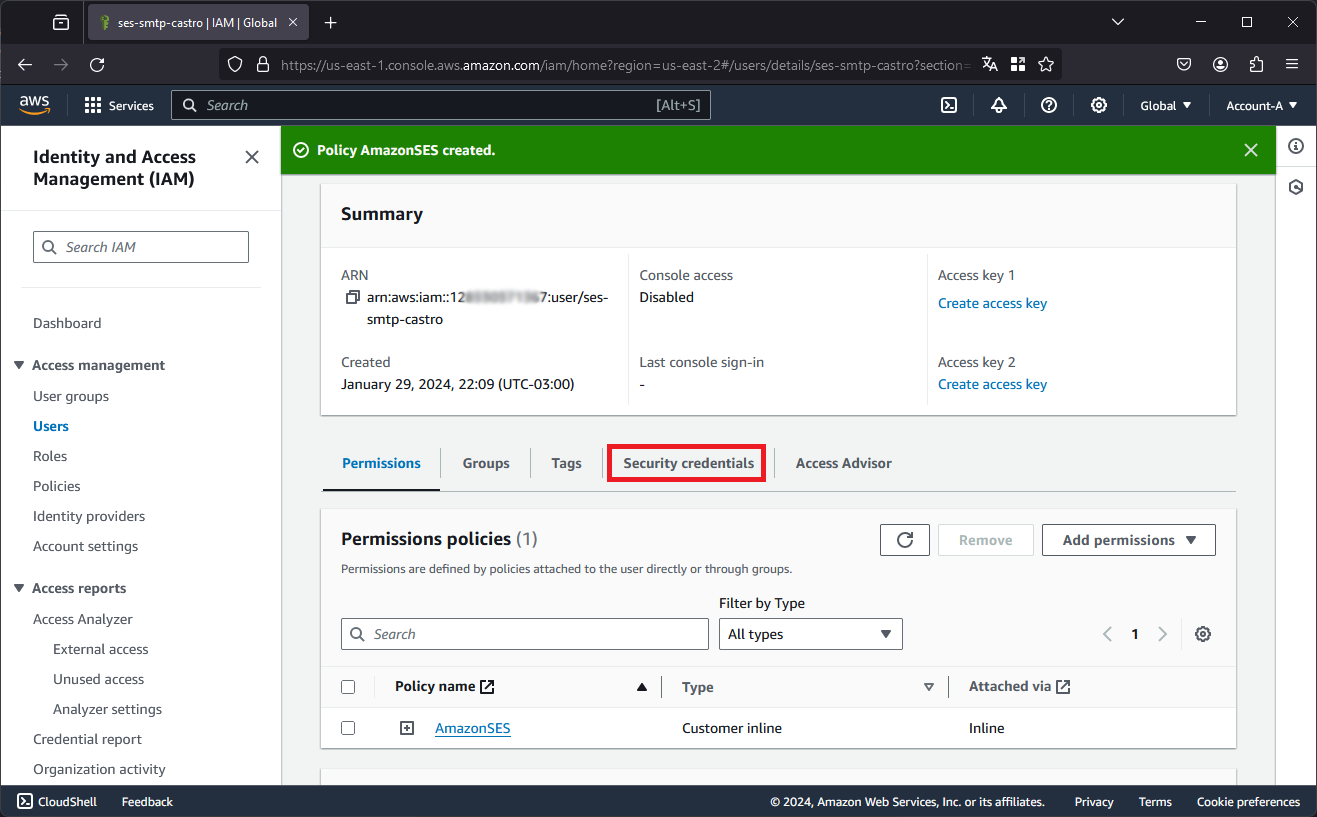Focus the AWS top bar Search field
The width and height of the screenshot is (1317, 817).
coord(441,105)
